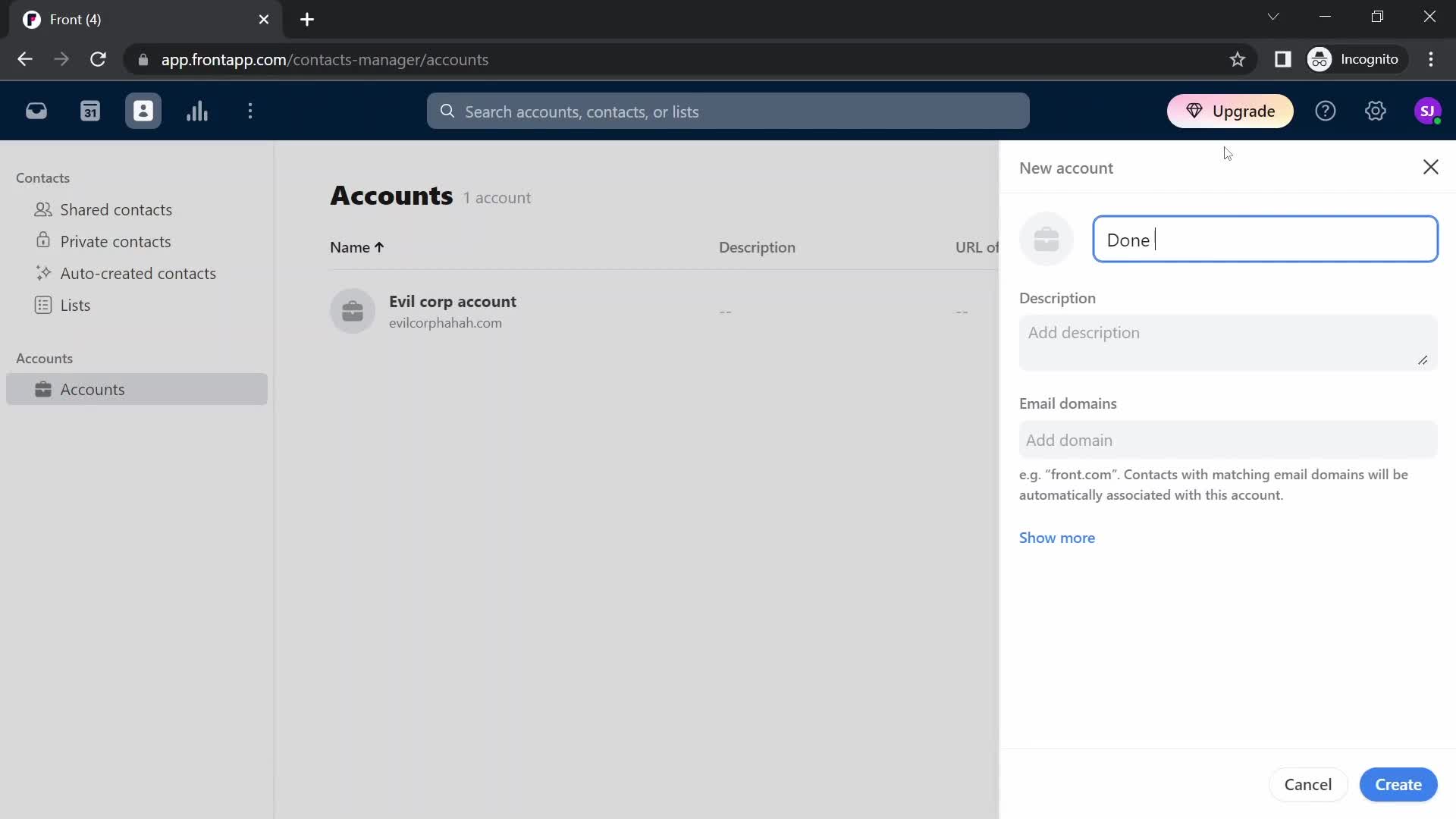Image resolution: width=1456 pixels, height=819 pixels.
Task: Click the Contacts icon in sidebar
Action: 143,111
